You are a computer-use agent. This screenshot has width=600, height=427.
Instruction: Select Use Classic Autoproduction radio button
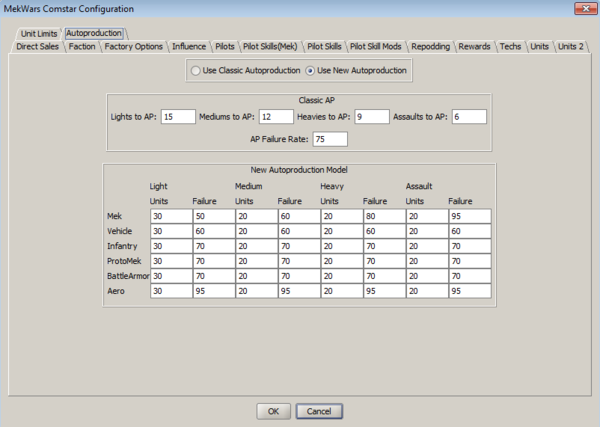click(x=198, y=71)
